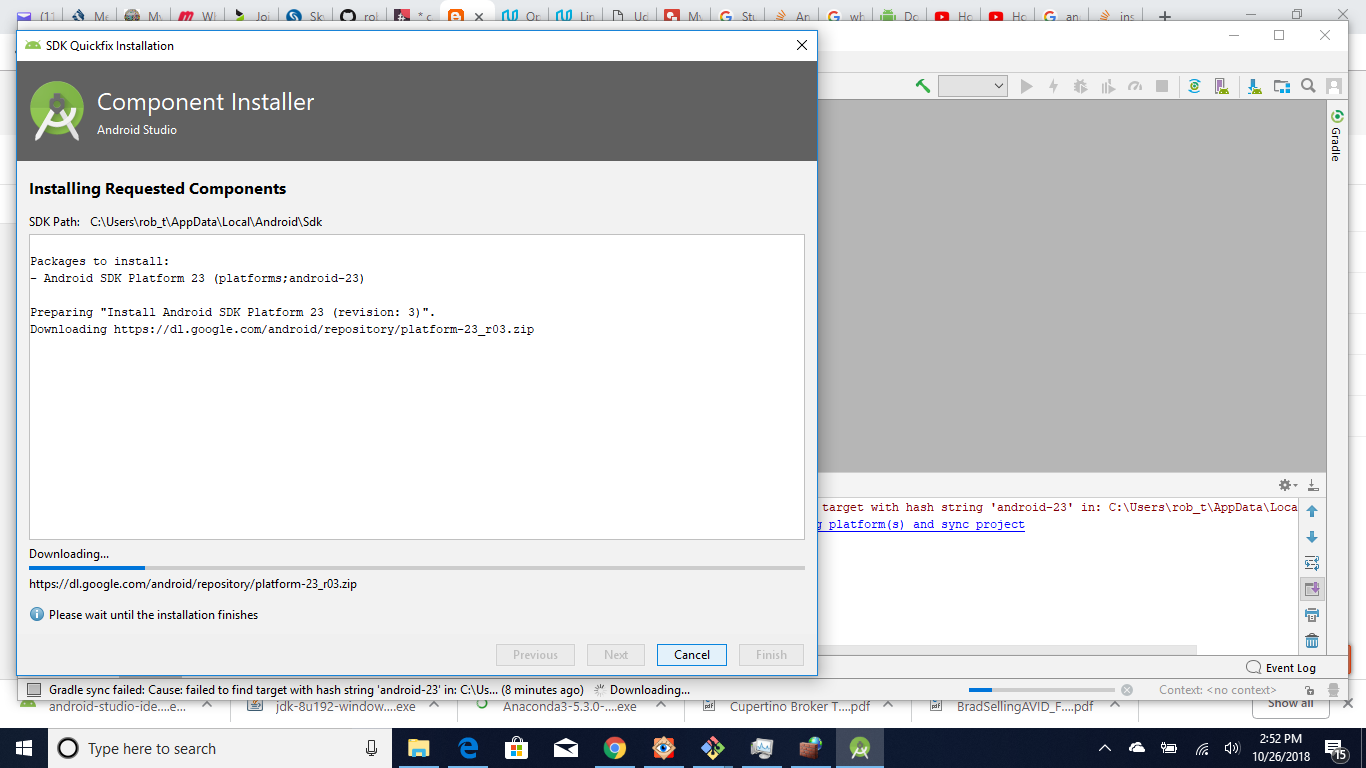
Task: Open the notification center icon
Action: coord(1336,748)
